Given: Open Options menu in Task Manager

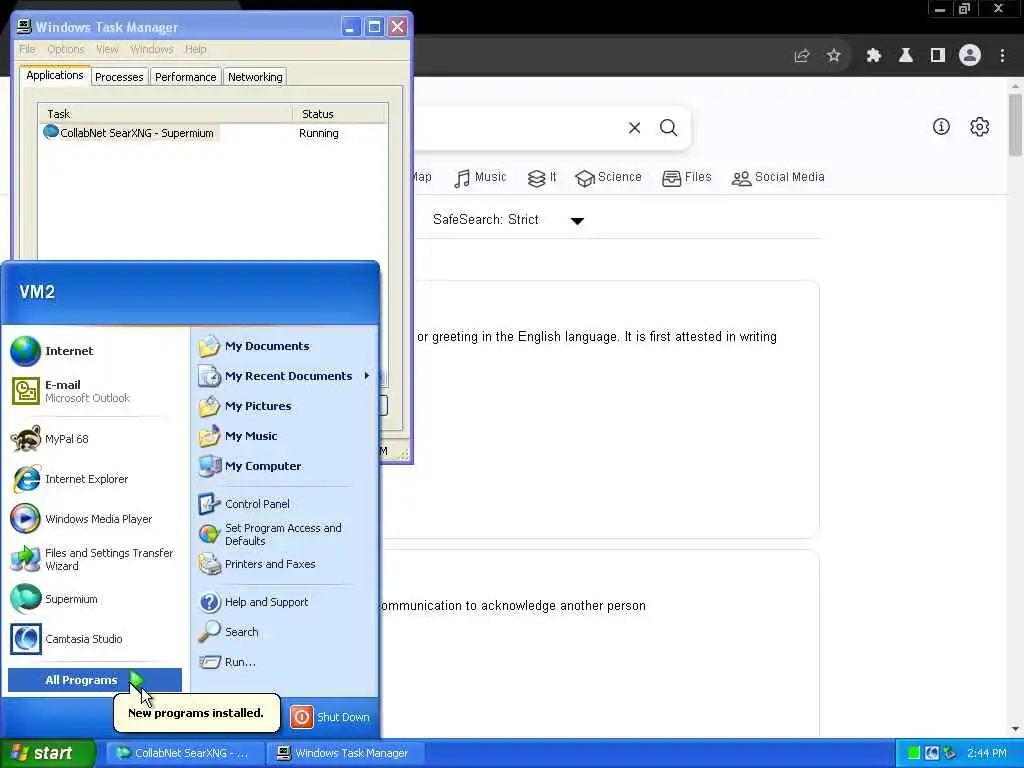Looking at the screenshot, I should pyautogui.click(x=66, y=50).
